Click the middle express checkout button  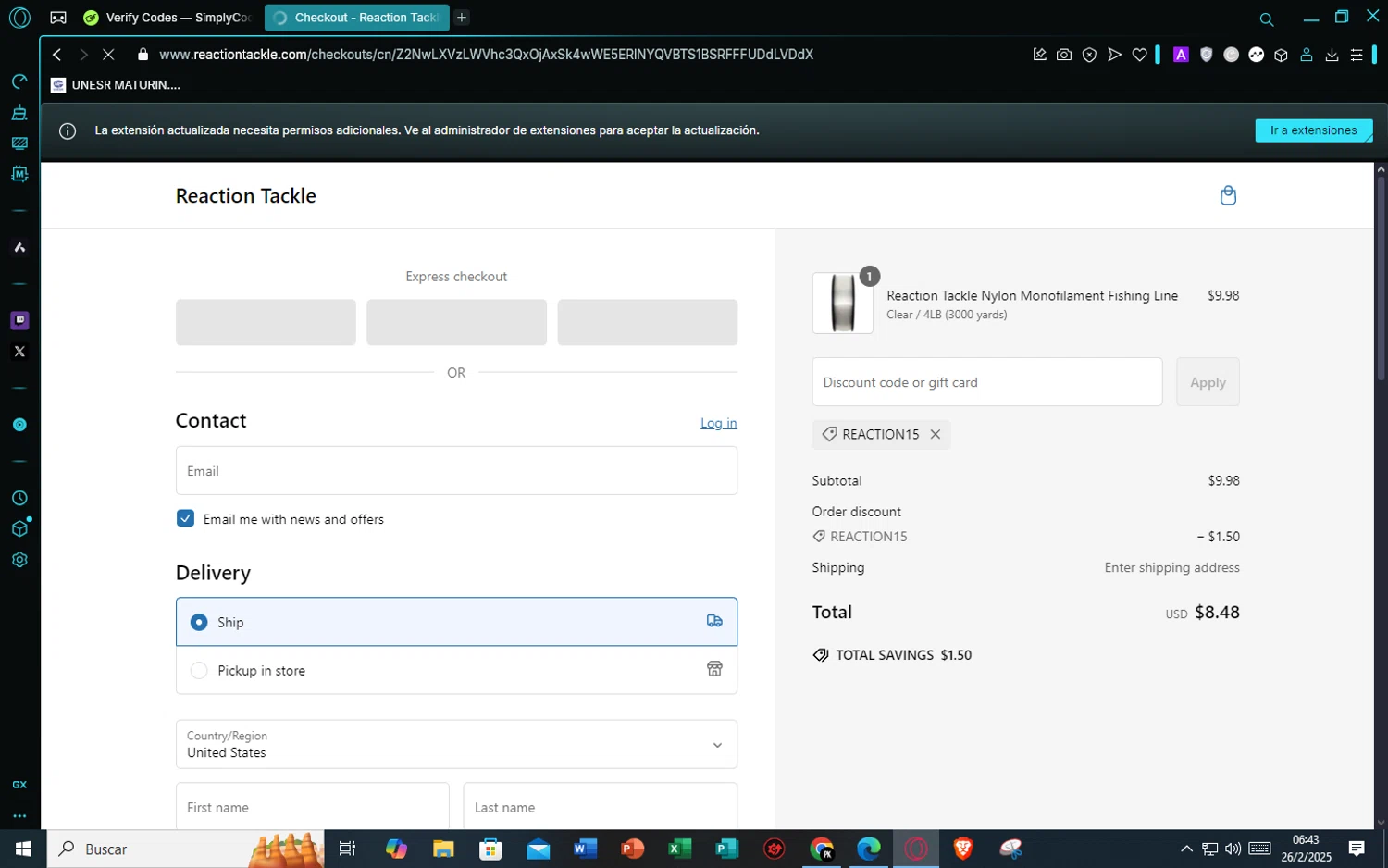(x=456, y=322)
